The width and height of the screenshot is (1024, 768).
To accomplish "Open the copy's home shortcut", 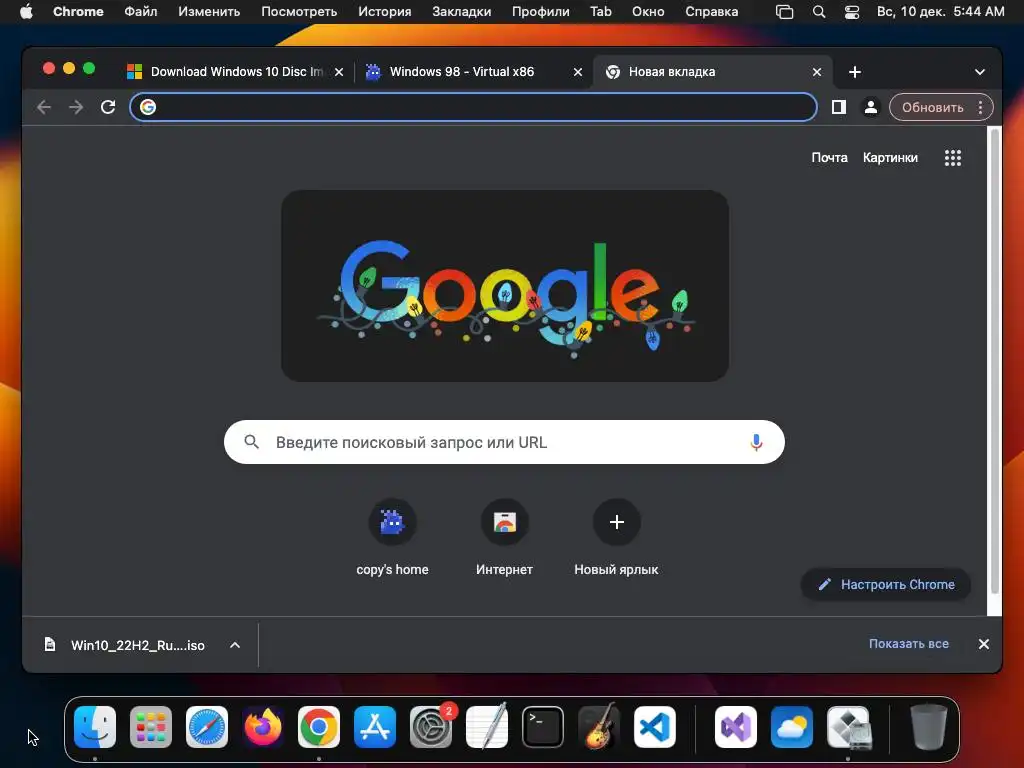I will pos(392,538).
